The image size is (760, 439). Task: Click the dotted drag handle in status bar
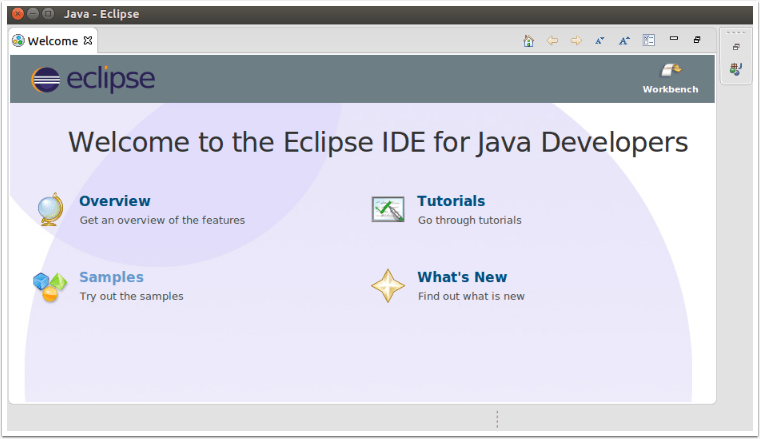click(497, 419)
